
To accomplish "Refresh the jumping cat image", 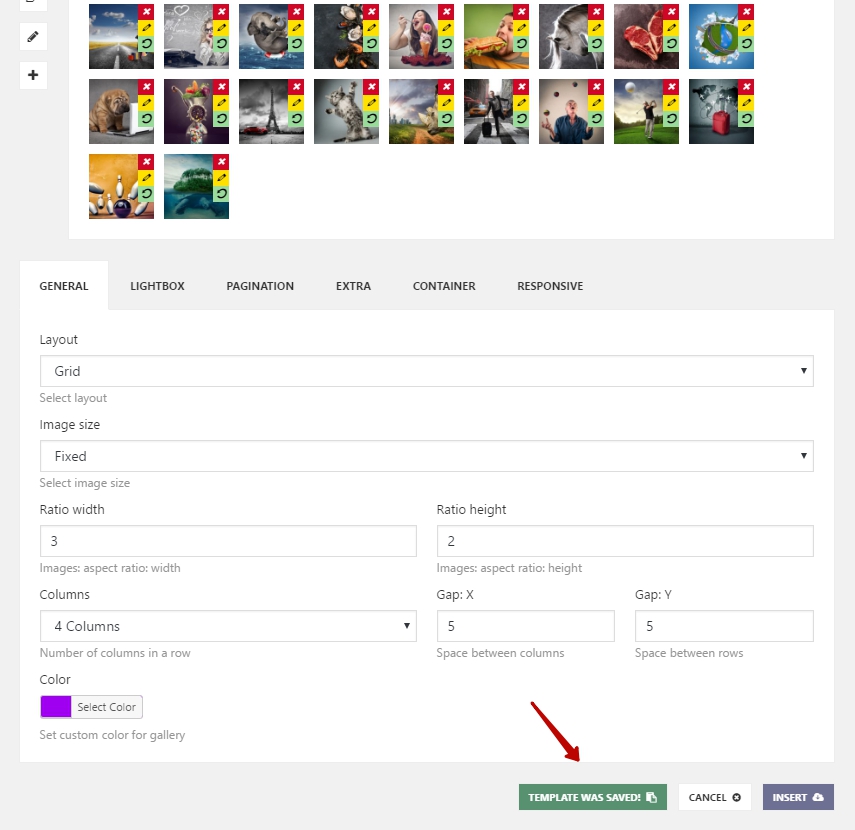I will (371, 118).
